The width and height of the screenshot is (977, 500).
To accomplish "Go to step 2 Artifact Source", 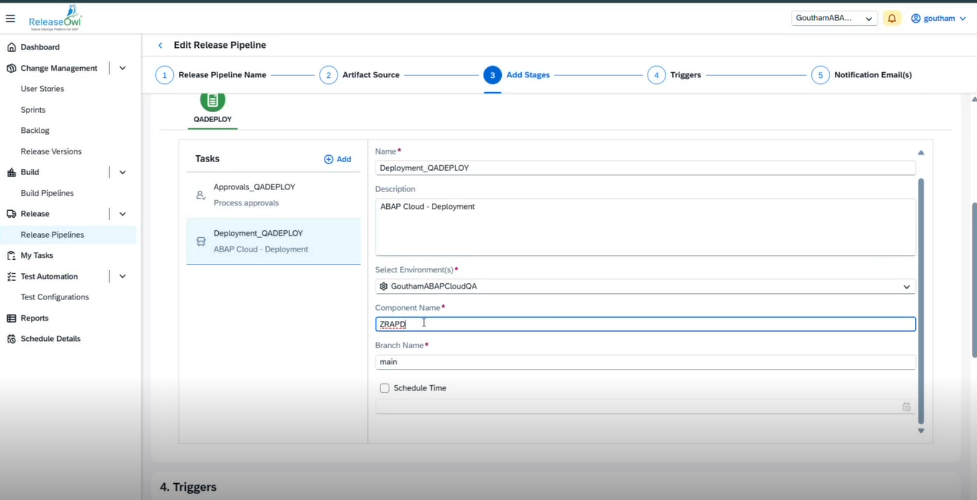I will coord(328,75).
